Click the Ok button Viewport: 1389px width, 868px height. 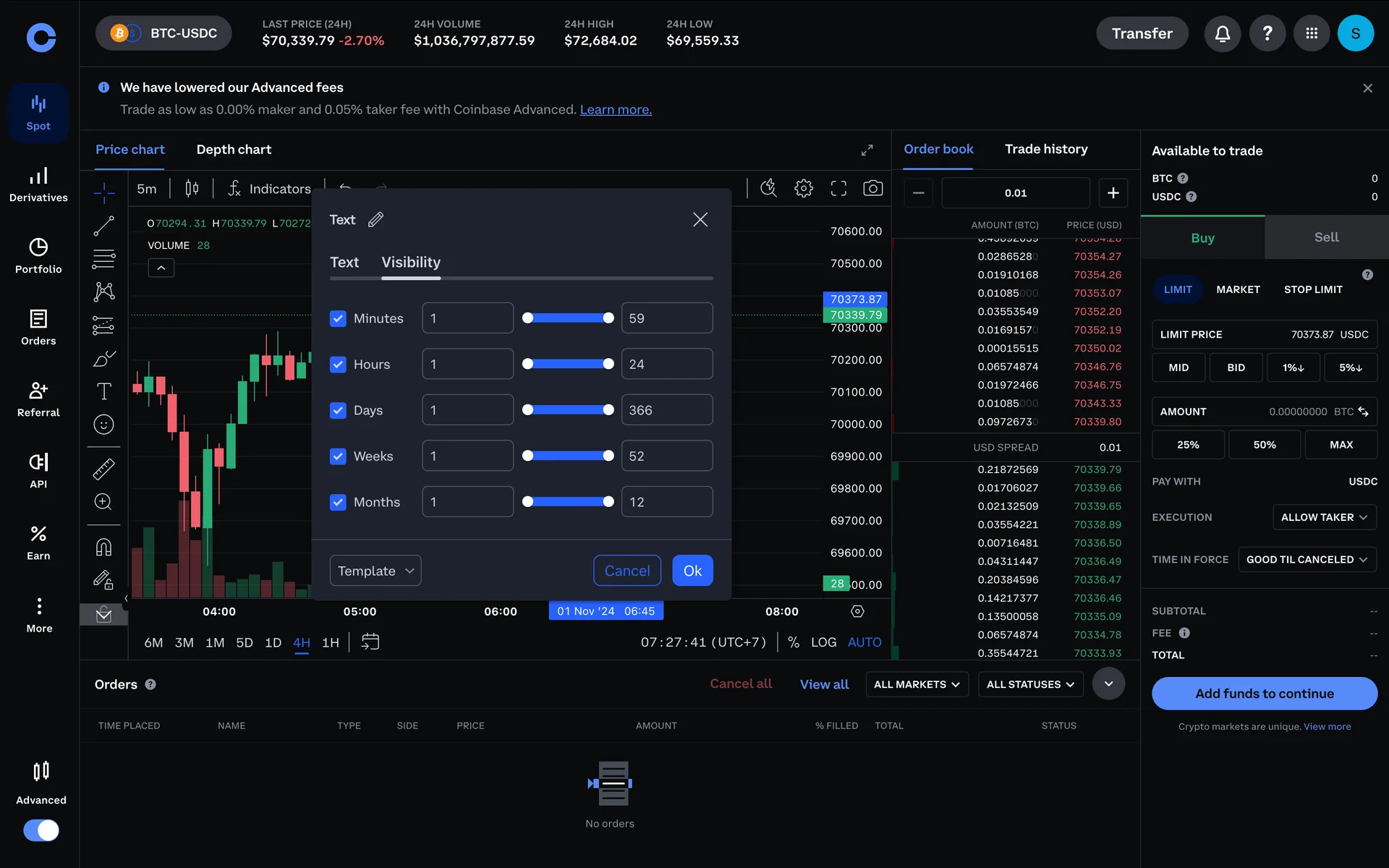[692, 571]
